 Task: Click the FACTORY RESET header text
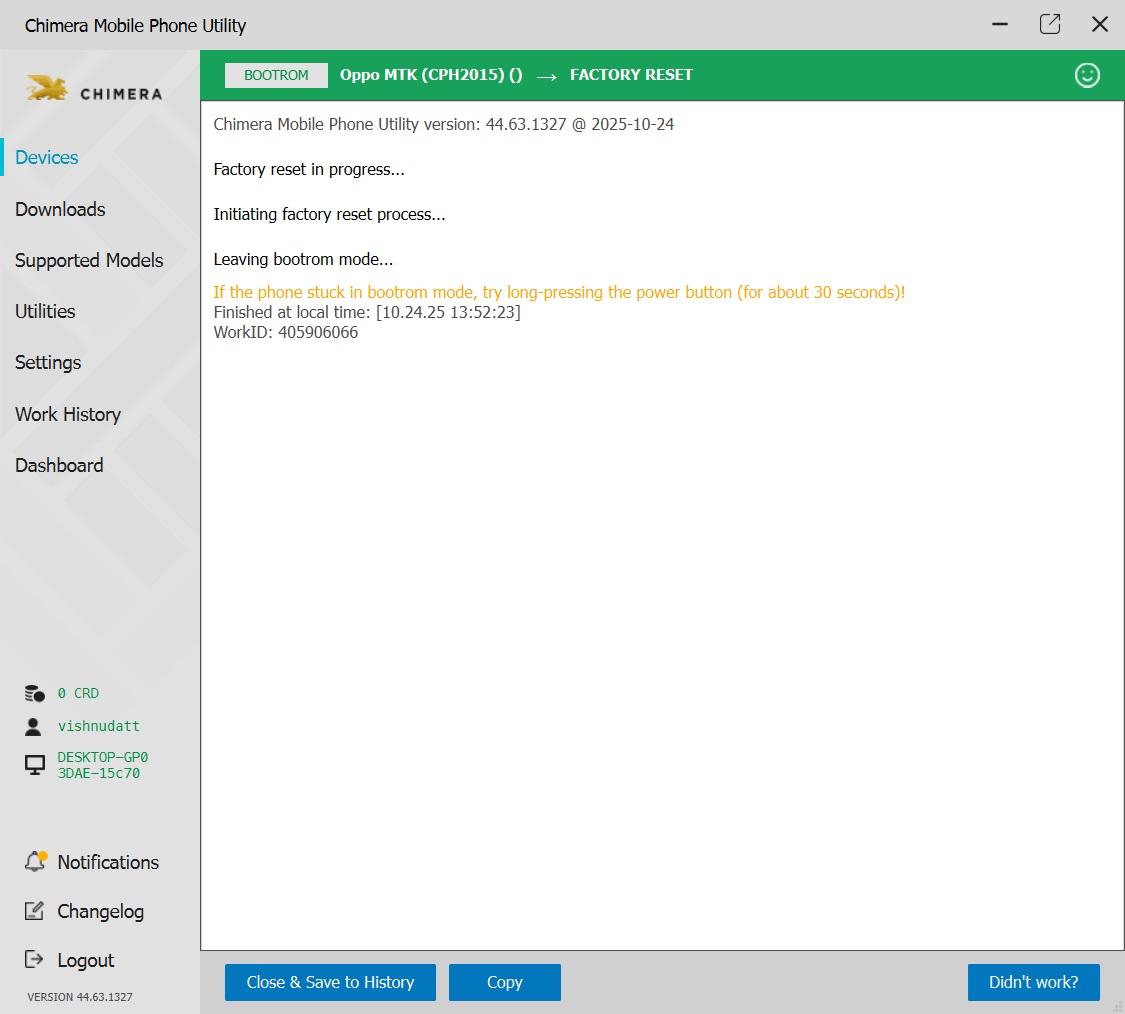pyautogui.click(x=631, y=75)
